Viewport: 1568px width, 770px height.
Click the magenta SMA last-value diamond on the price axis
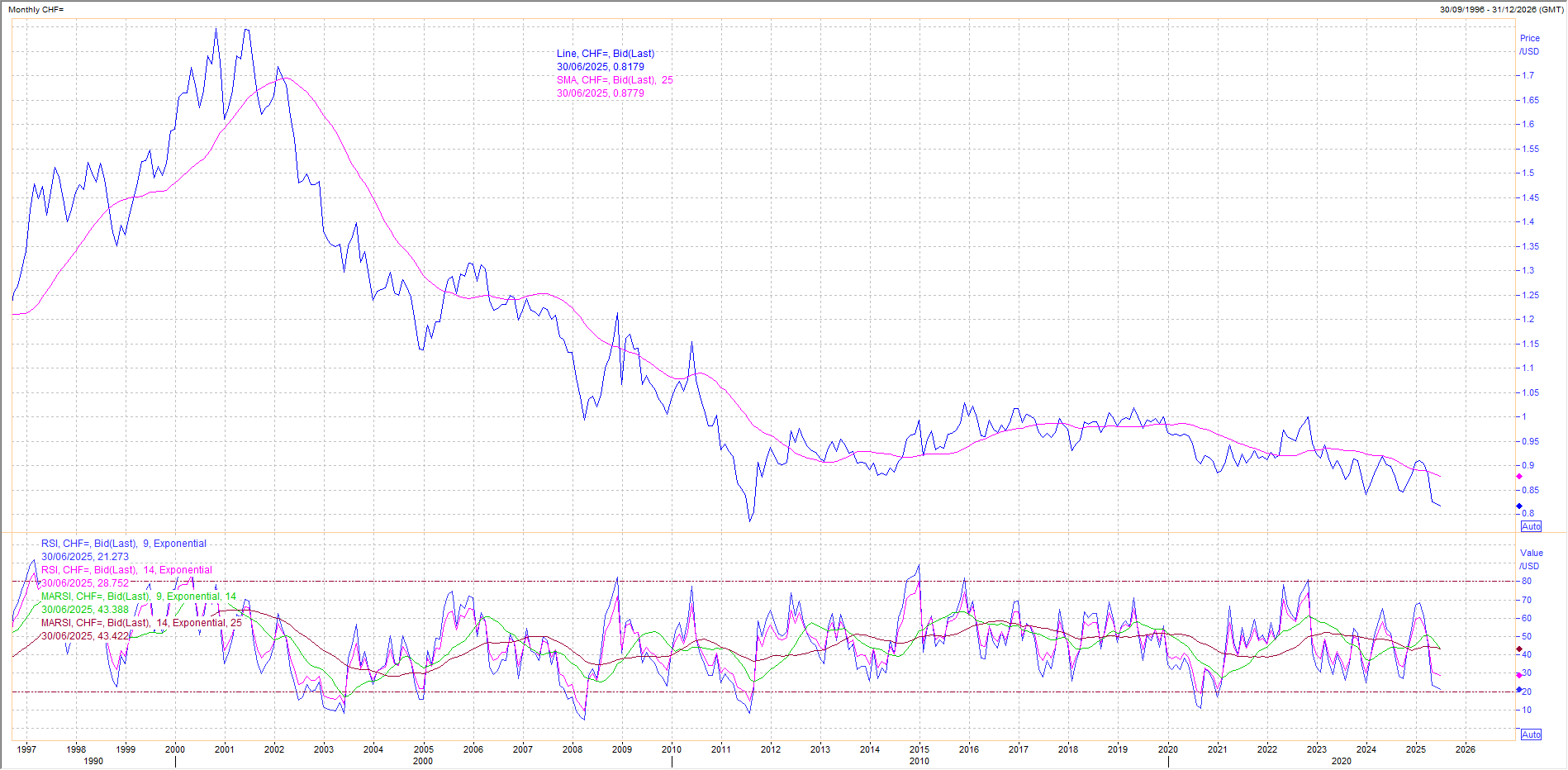(1518, 477)
